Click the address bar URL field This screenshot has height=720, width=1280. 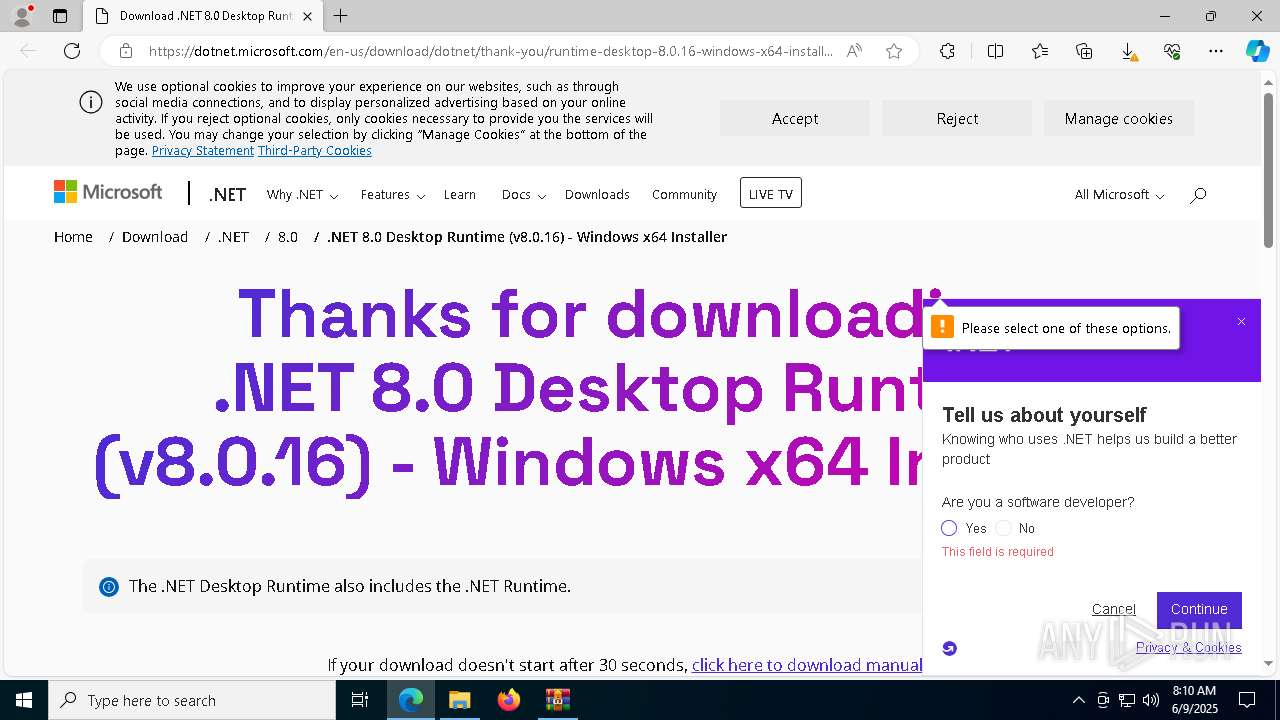(490, 51)
